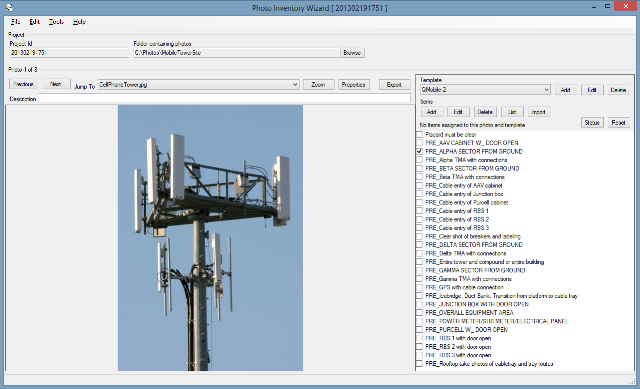Click the template Delete button

[x=618, y=90]
